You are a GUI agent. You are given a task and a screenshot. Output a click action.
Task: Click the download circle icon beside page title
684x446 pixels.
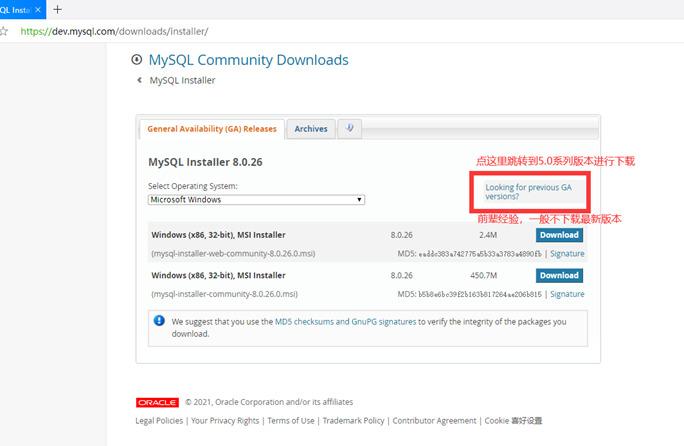click(x=137, y=59)
